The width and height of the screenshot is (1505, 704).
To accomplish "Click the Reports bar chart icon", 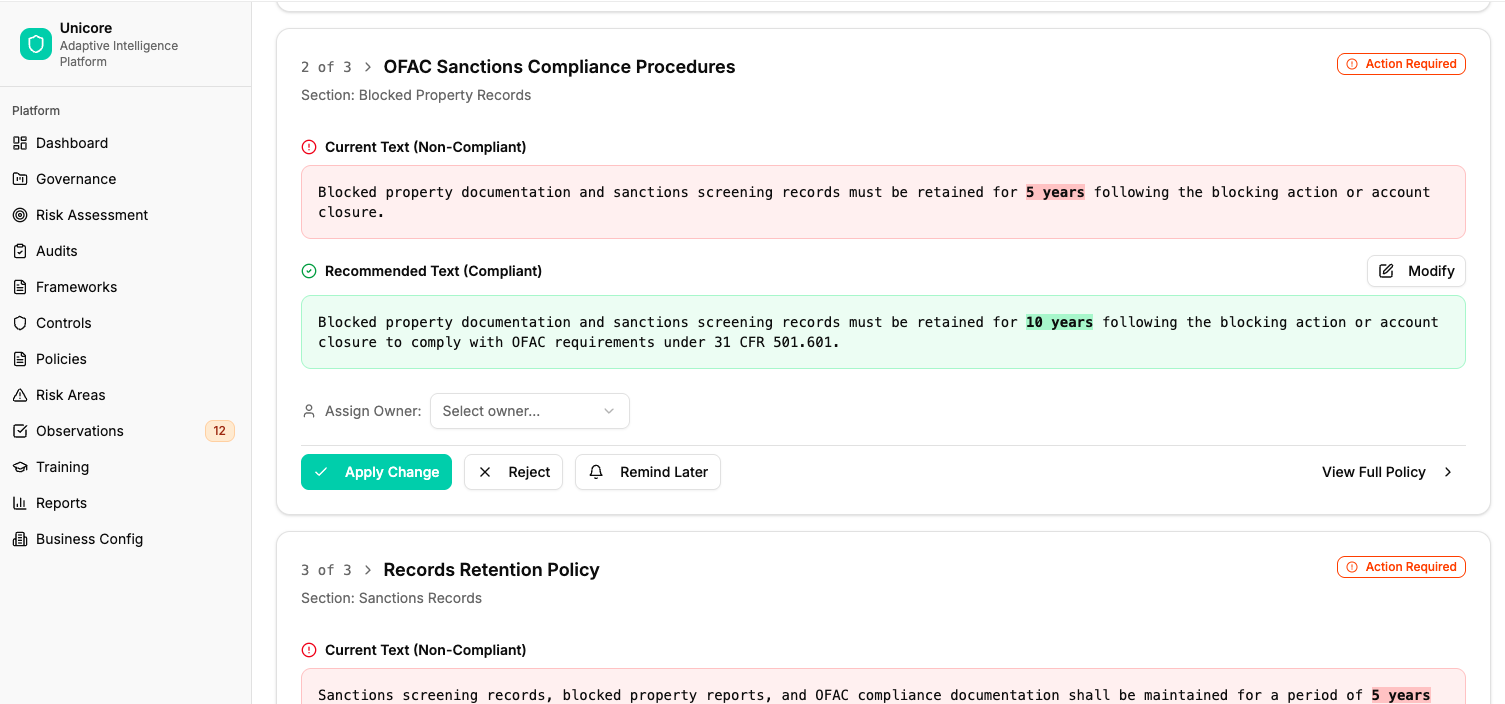I will tap(20, 503).
